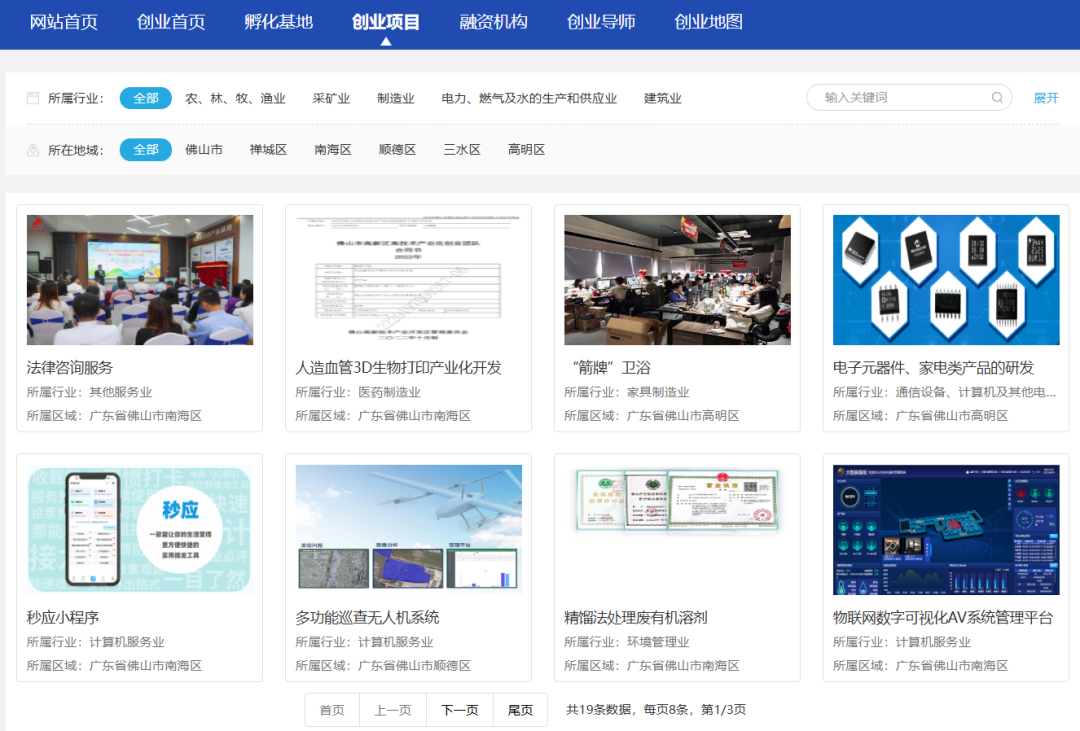Viewport: 1080px width, 731px height.
Task: Click the location icon beside 所在地域
Action: coord(32,150)
